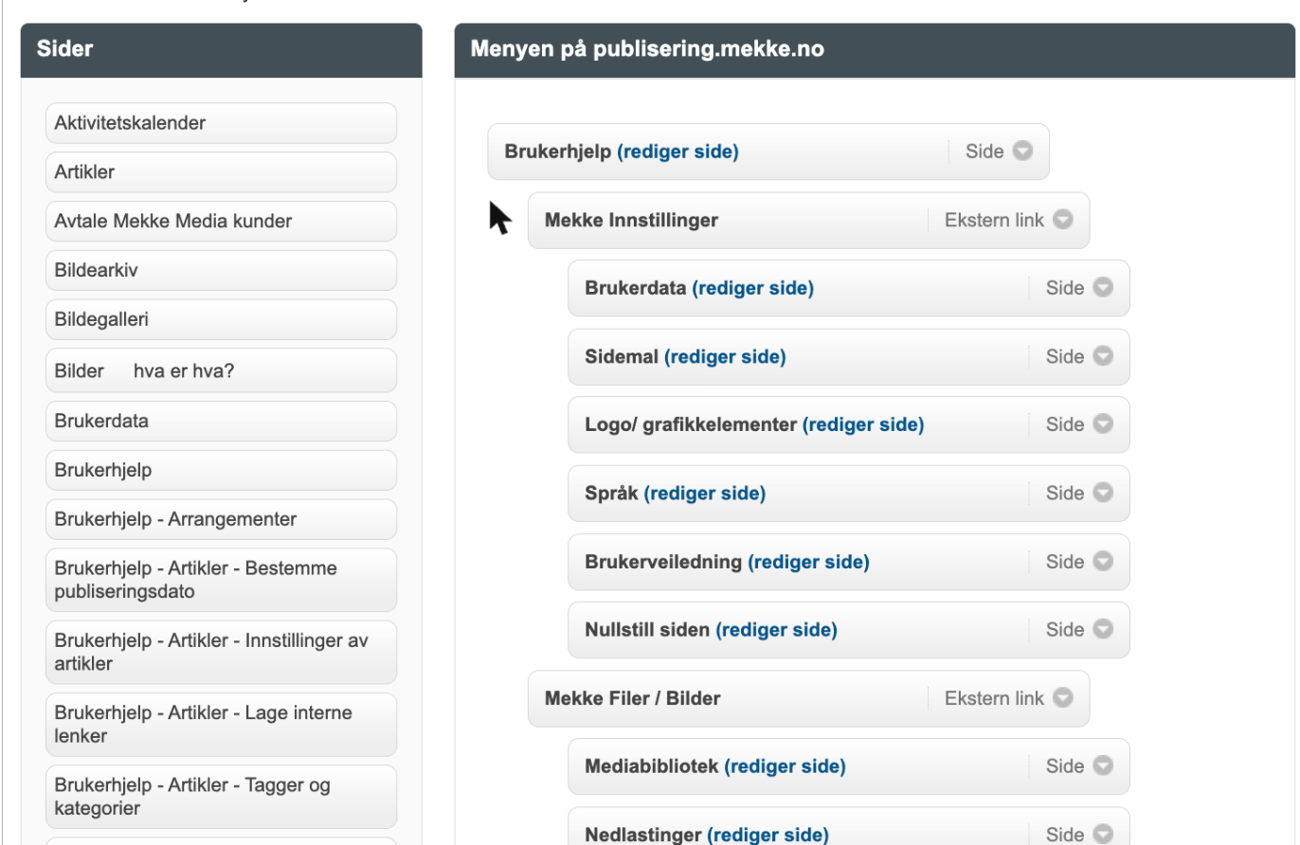Expand the Nedlastinger item dropdown arrow

tap(1102, 835)
